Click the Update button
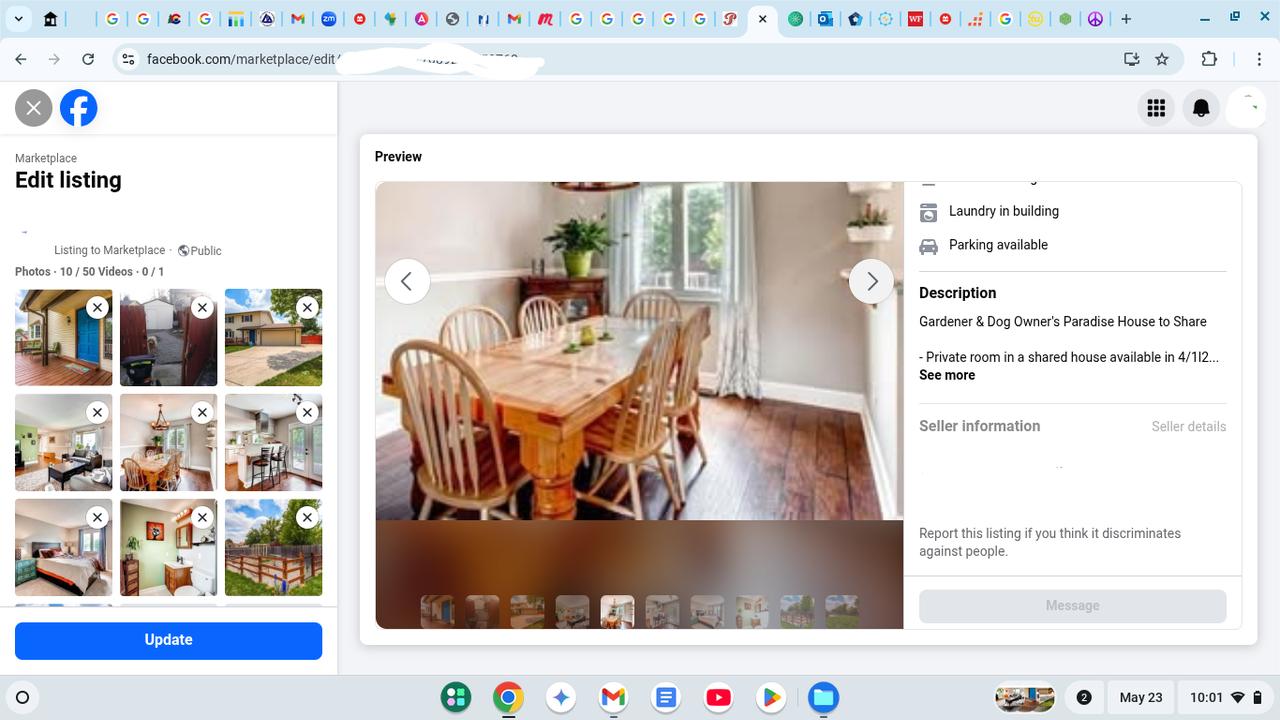This screenshot has width=1280, height=720. pos(168,640)
